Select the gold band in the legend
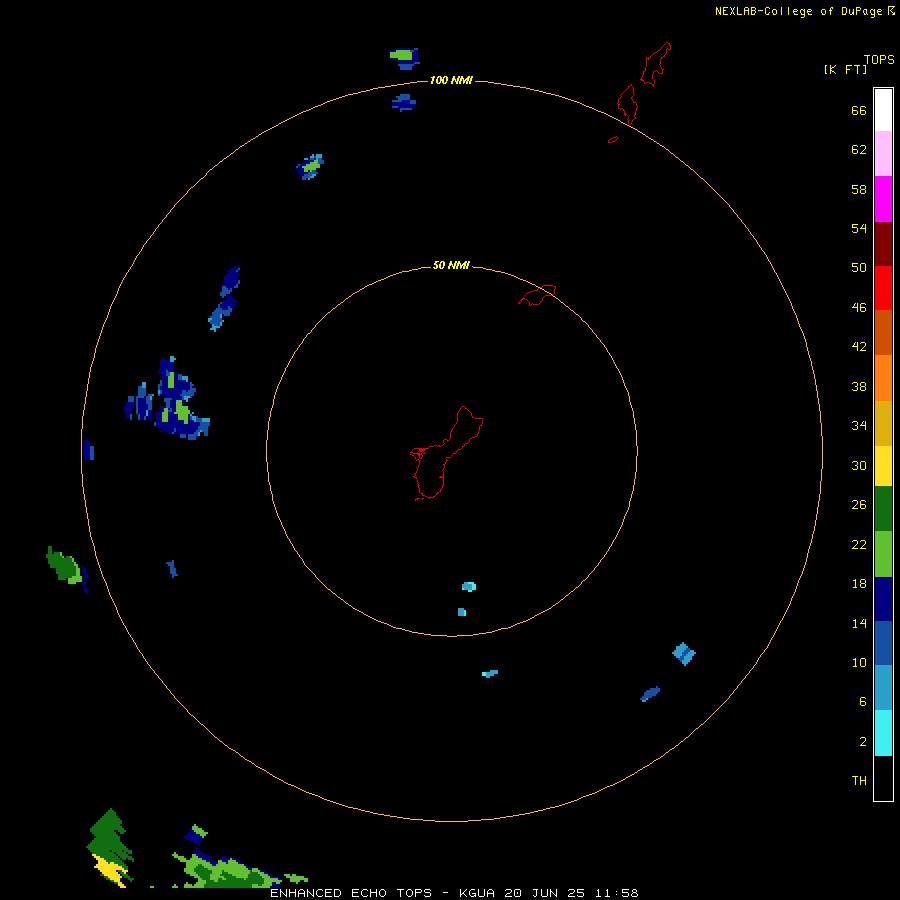This screenshot has height=900, width=900. pos(883,423)
